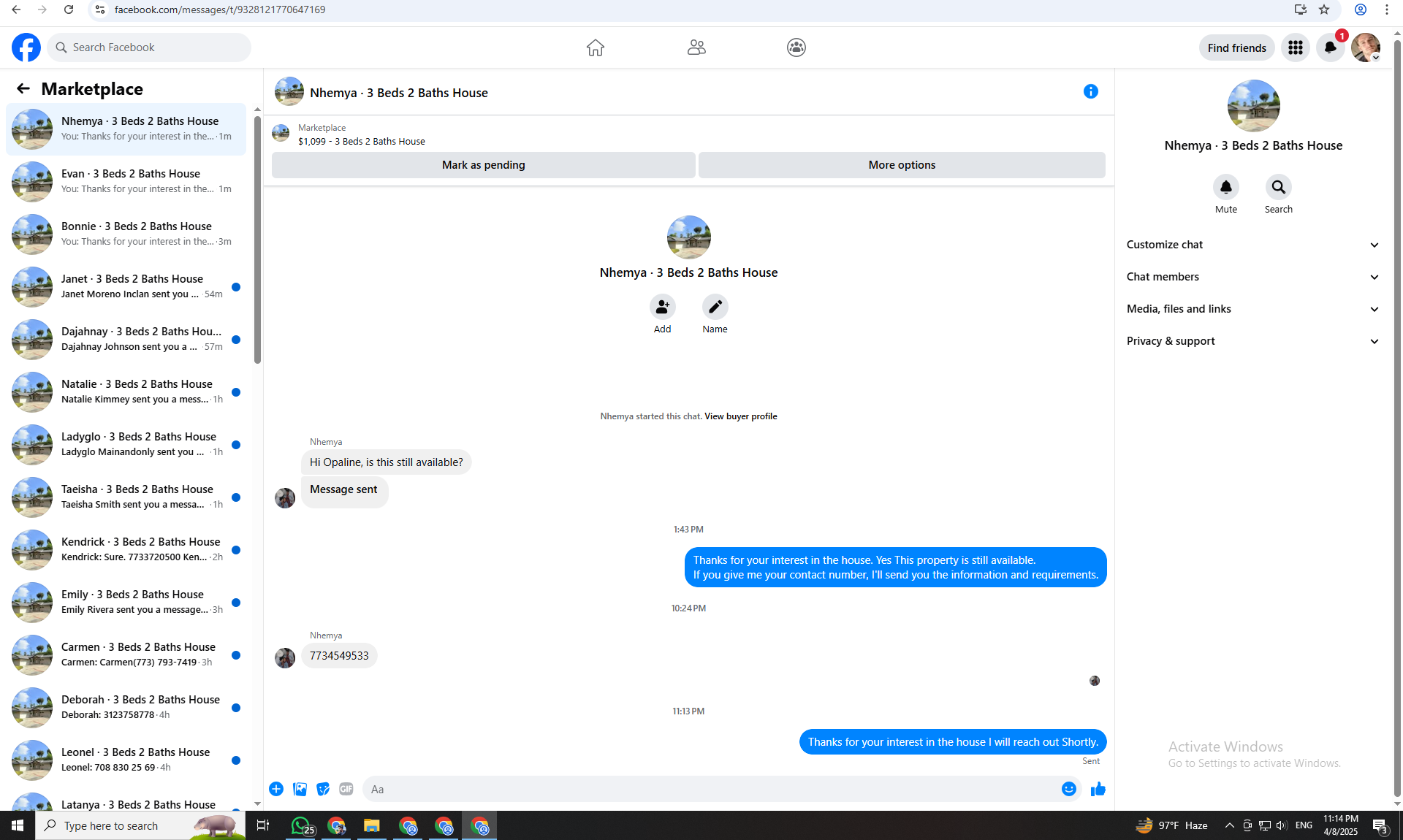
Task: Mute this conversation with bell icon
Action: [1225, 187]
